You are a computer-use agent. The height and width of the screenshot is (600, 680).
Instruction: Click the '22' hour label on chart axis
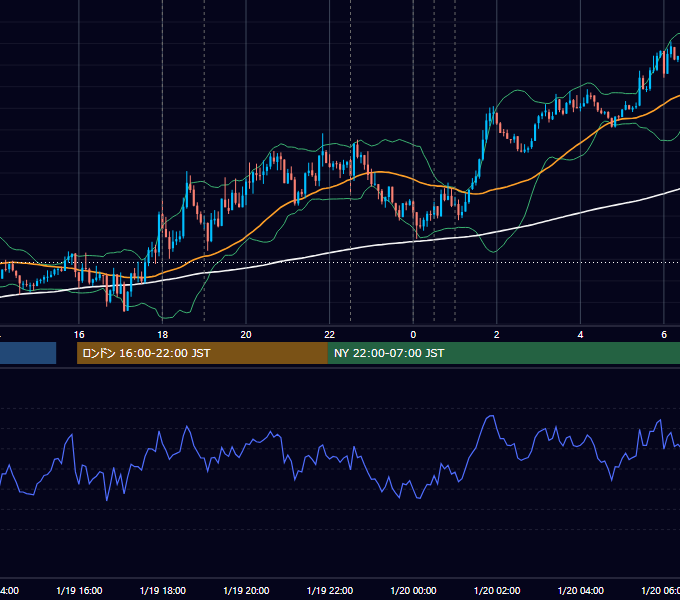click(330, 335)
